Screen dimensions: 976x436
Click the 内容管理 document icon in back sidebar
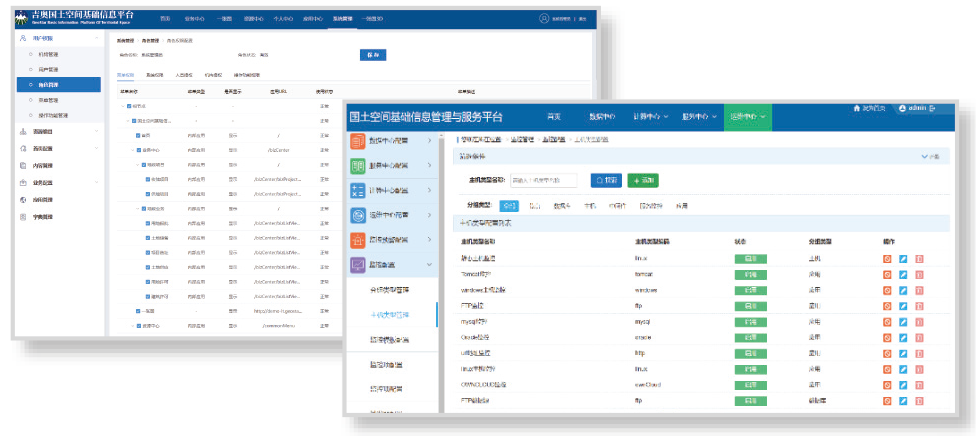[x=23, y=166]
